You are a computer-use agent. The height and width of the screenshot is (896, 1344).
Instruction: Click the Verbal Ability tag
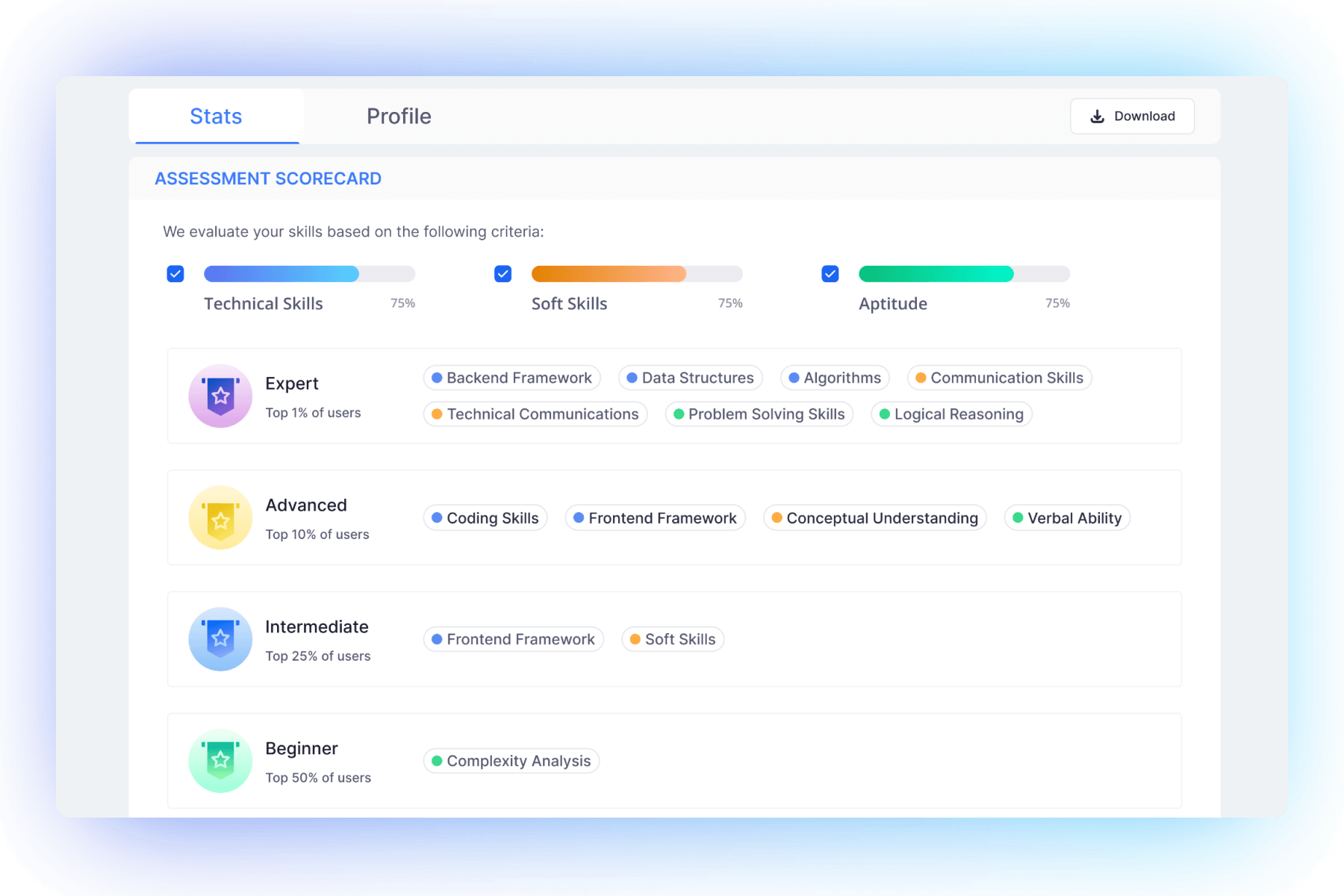[1067, 518]
